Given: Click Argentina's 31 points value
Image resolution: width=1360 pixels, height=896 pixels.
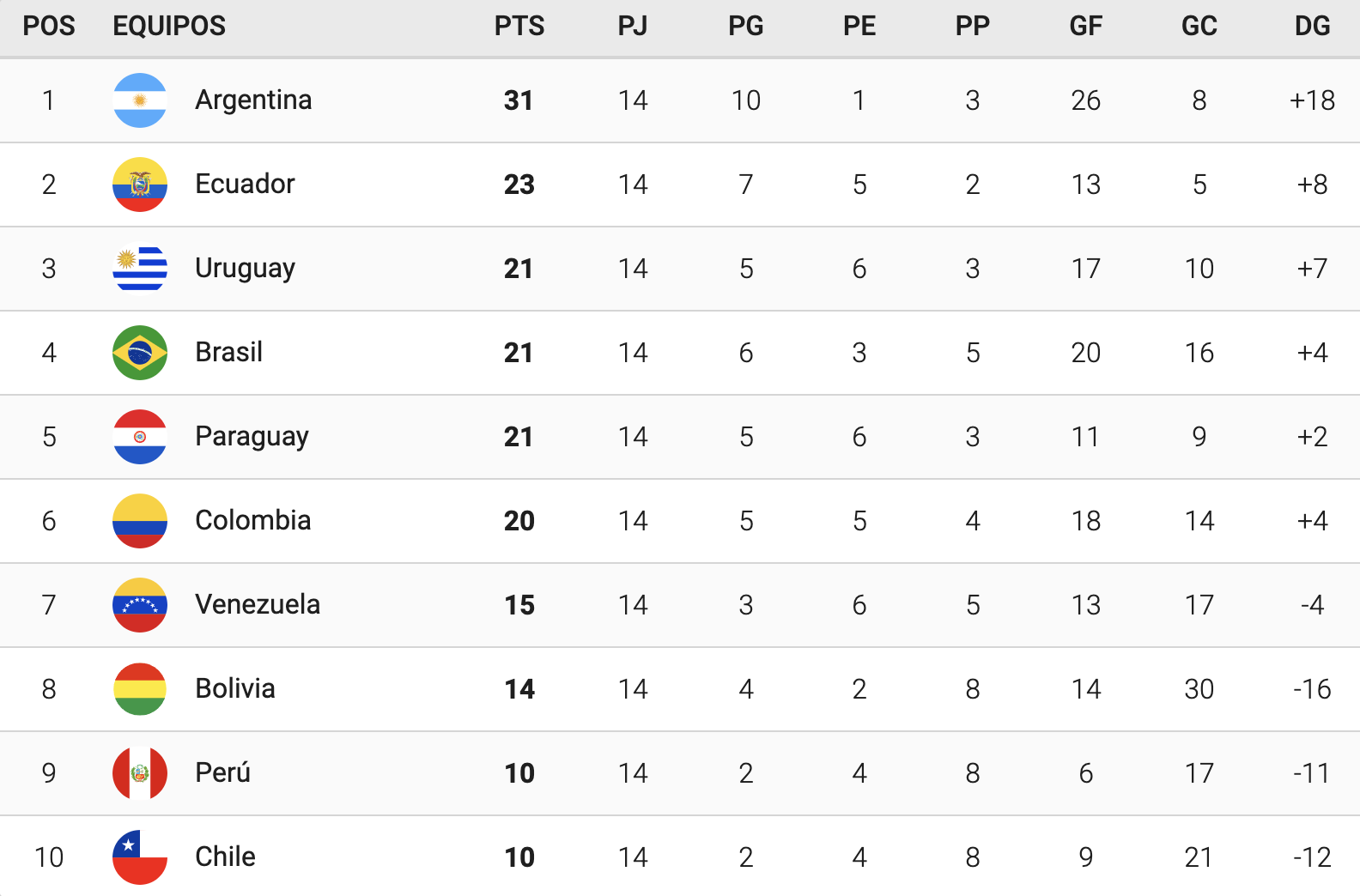Looking at the screenshot, I should tap(519, 100).
